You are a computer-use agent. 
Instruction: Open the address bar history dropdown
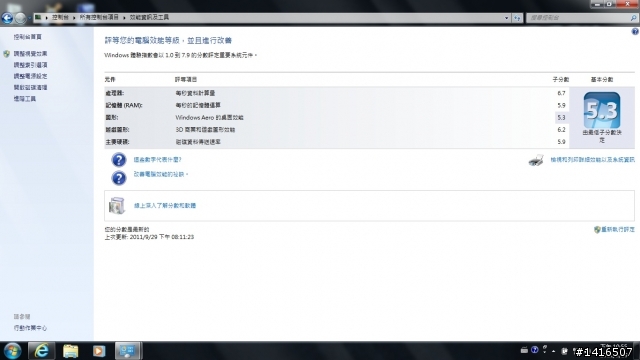506,18
